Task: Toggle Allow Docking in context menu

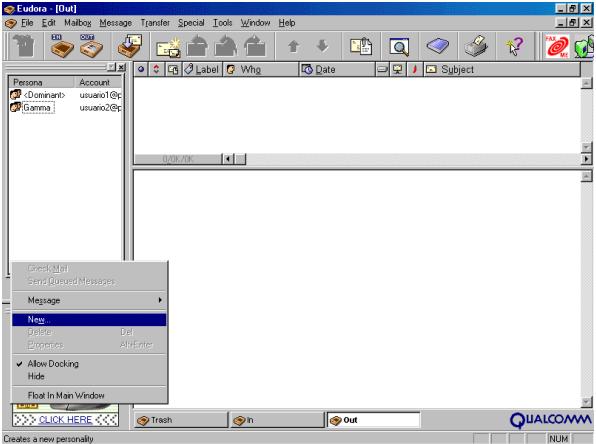Action: [89, 364]
